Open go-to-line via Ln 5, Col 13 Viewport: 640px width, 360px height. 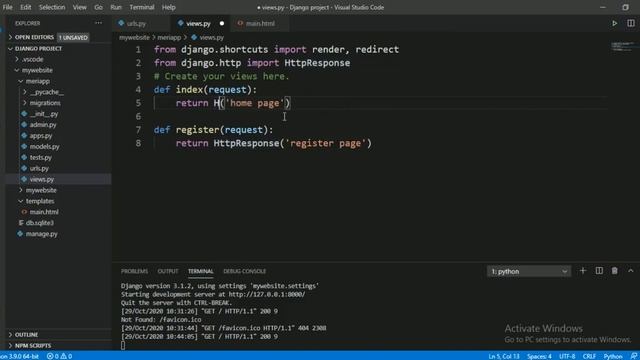point(504,356)
